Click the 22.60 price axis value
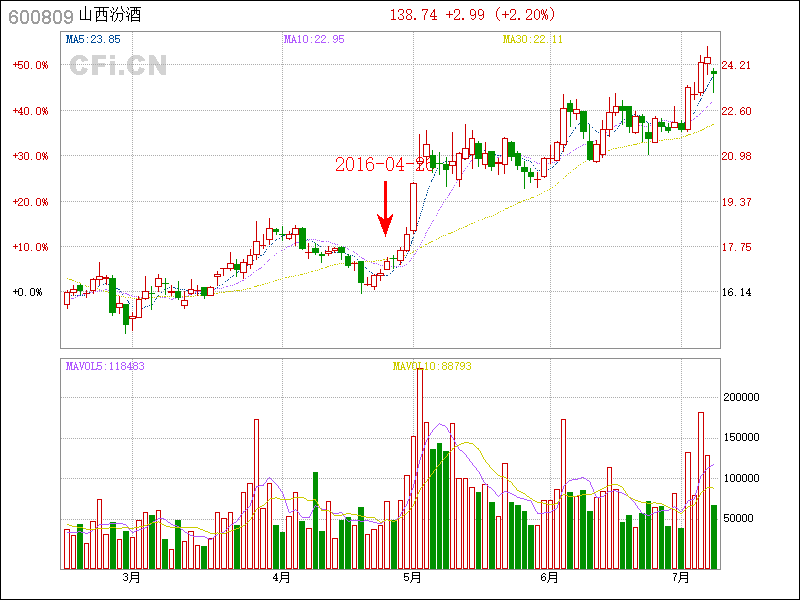This screenshot has height=600, width=800. [736, 111]
